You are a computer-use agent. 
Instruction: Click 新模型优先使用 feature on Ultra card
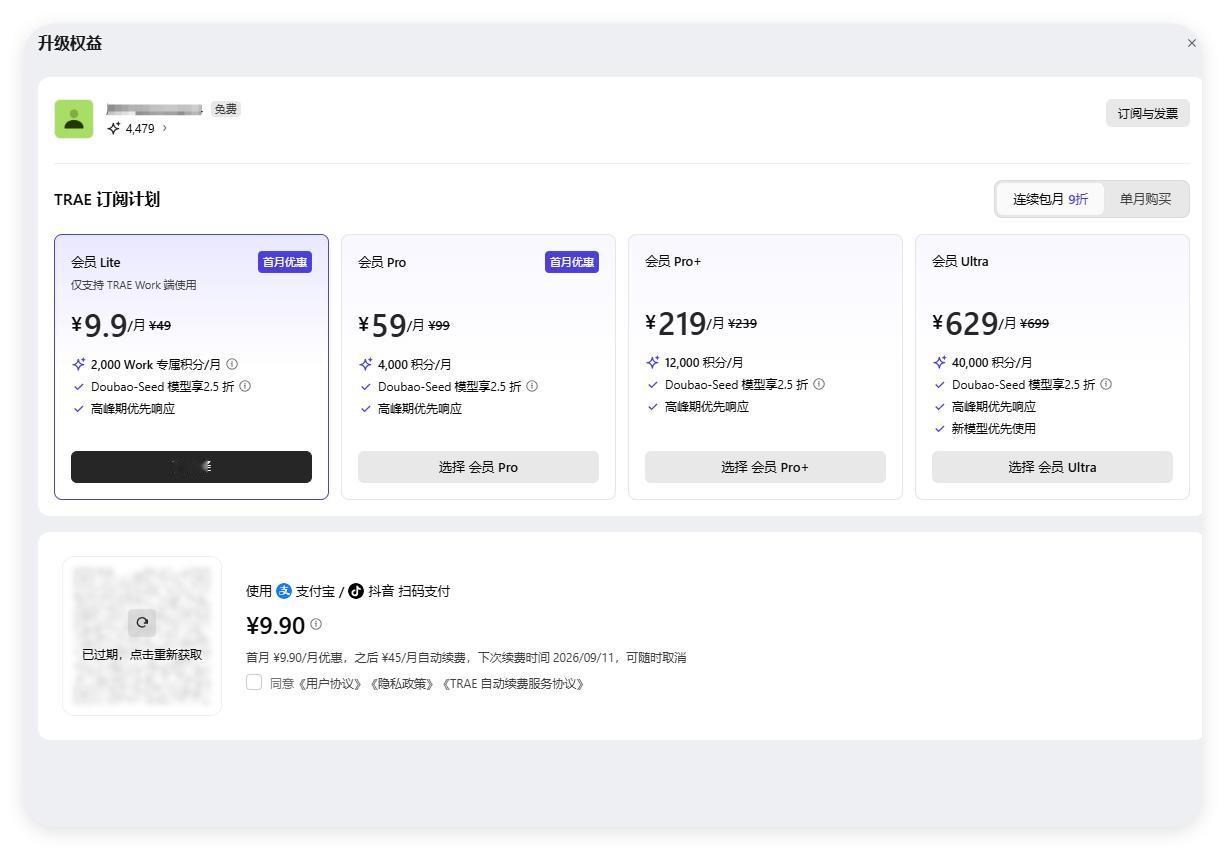pos(994,428)
